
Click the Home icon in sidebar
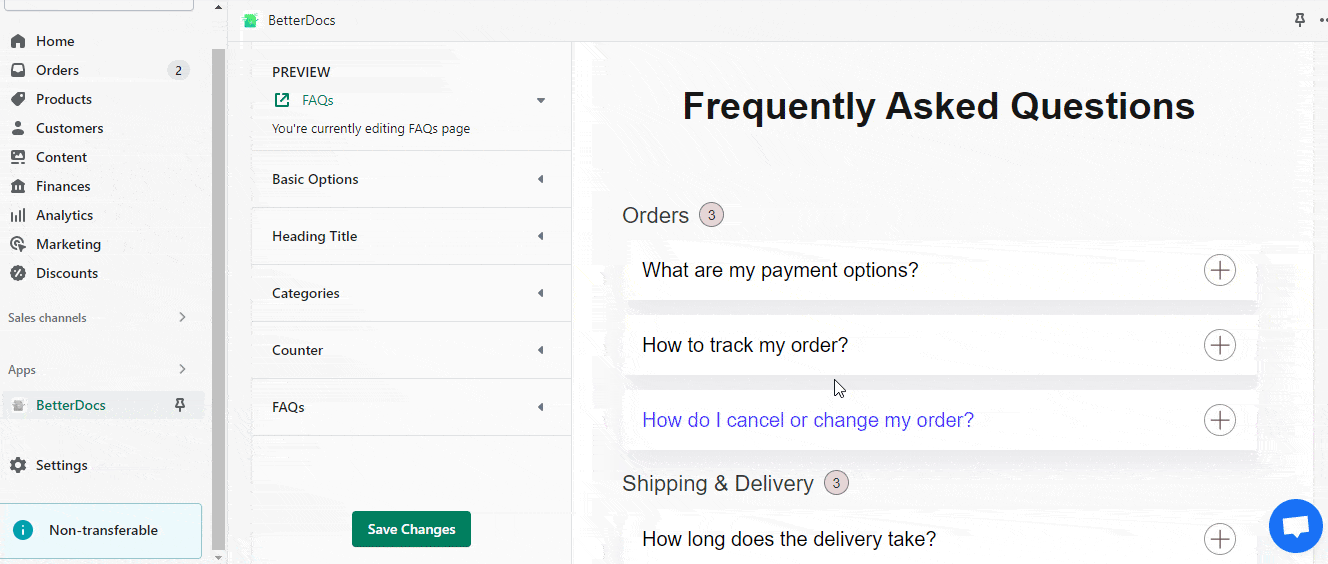18,42
